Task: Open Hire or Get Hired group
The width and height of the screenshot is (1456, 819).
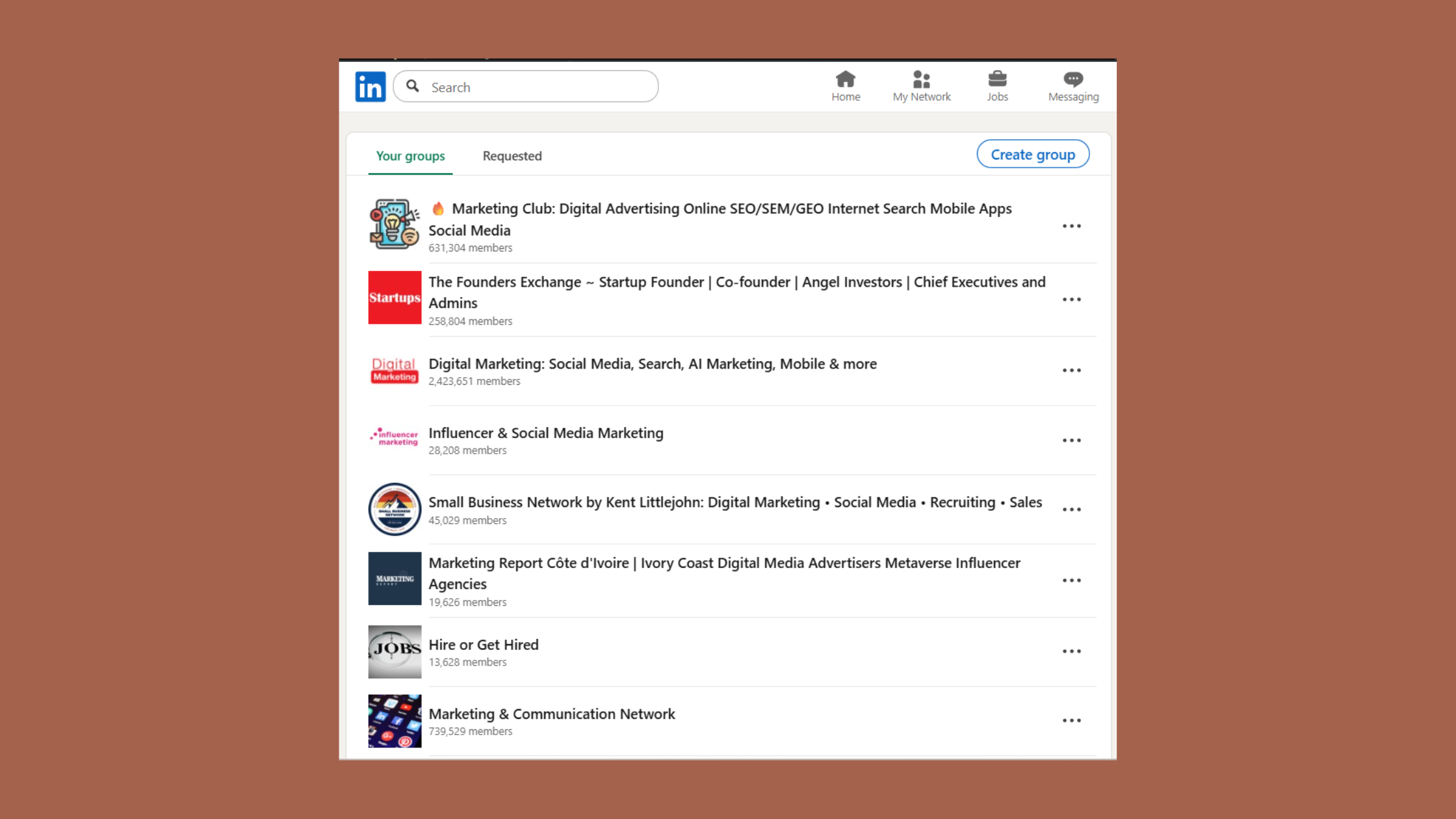Action: tap(484, 645)
